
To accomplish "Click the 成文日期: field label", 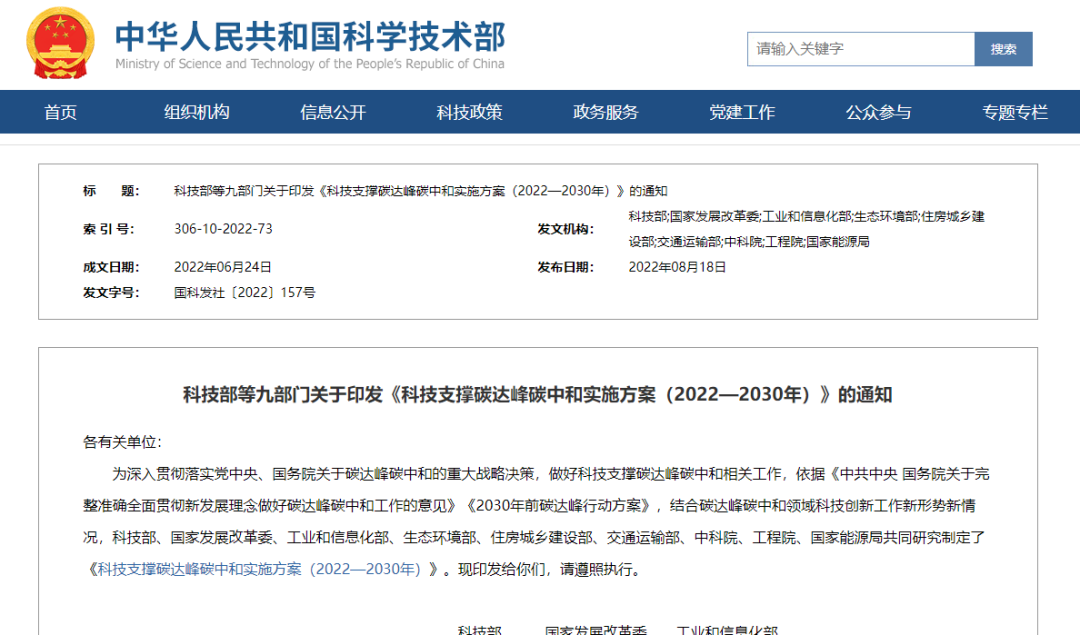I will coord(111,267).
